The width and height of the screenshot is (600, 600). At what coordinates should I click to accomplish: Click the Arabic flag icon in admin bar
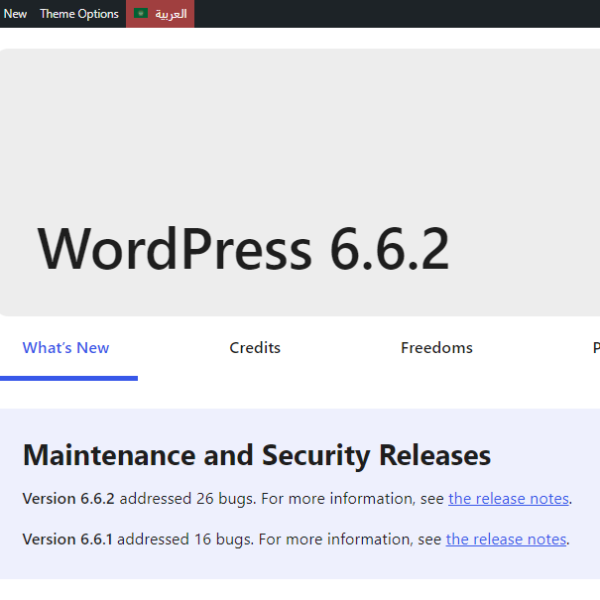141,13
